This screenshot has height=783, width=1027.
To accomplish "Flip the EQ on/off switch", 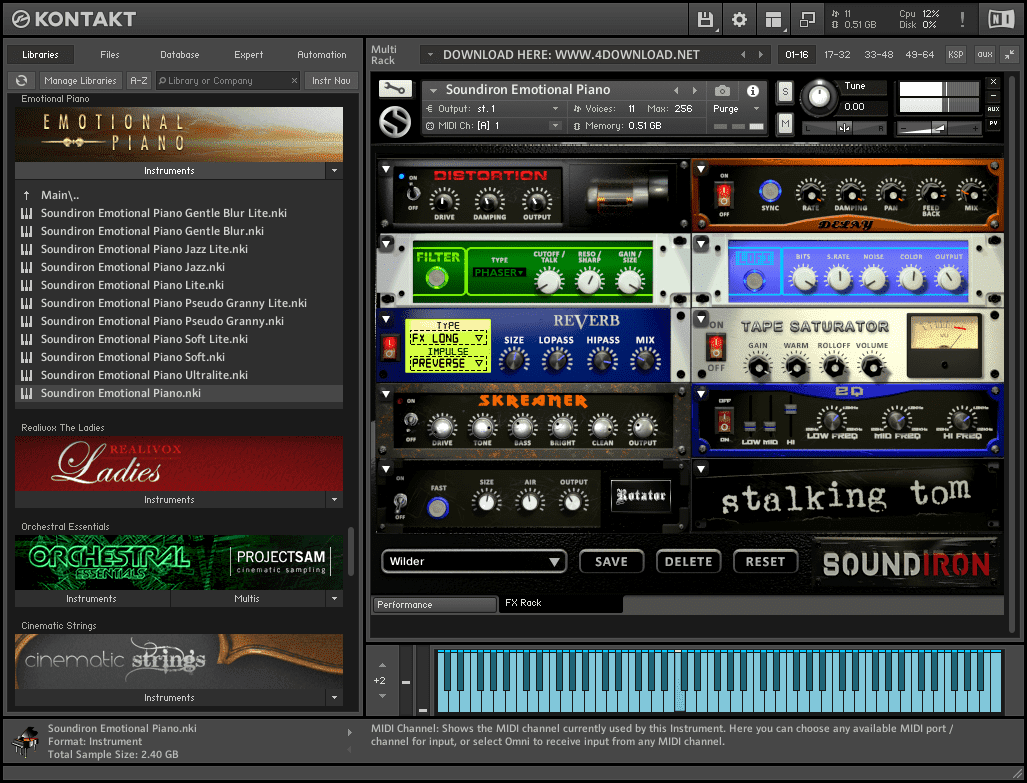I will click(725, 419).
